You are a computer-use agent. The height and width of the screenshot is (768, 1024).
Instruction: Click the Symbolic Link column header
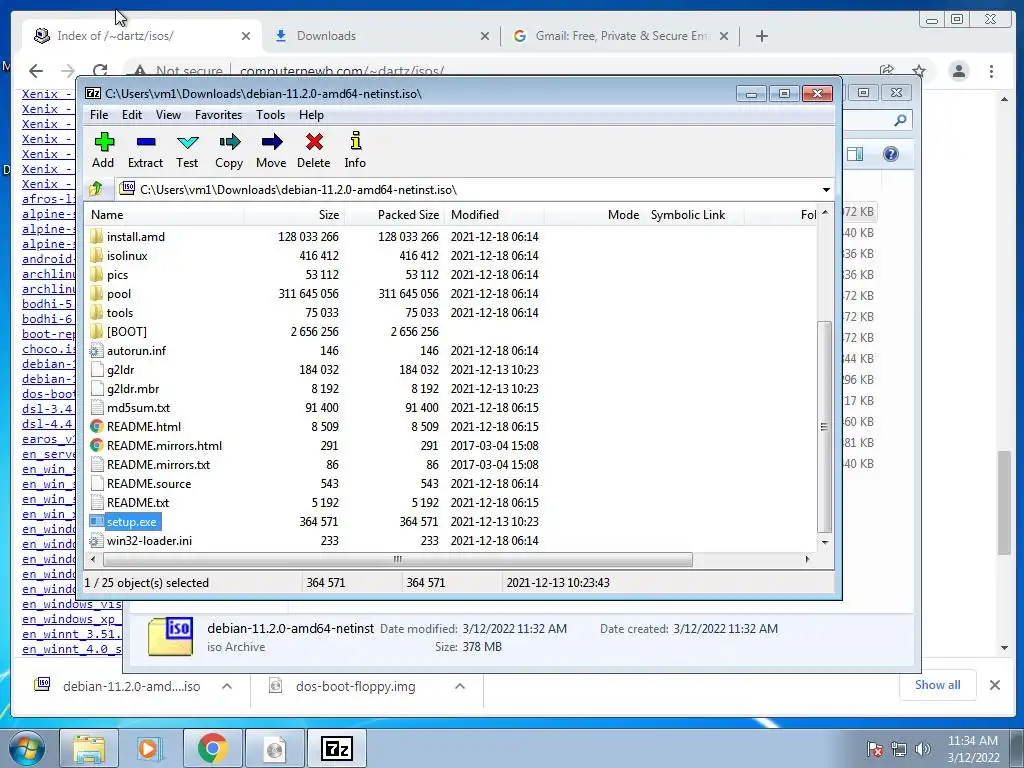(x=694, y=215)
